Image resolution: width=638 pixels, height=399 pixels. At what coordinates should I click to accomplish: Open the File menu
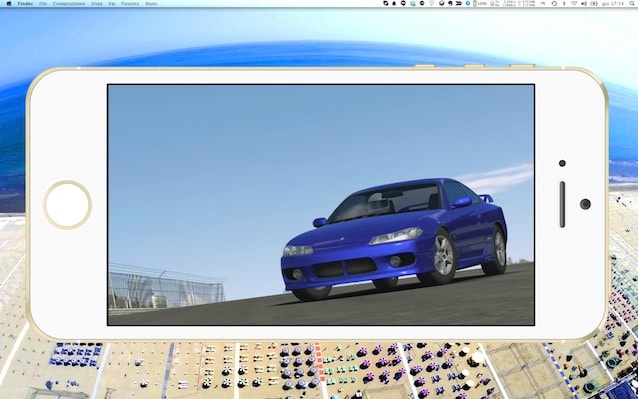point(43,4)
